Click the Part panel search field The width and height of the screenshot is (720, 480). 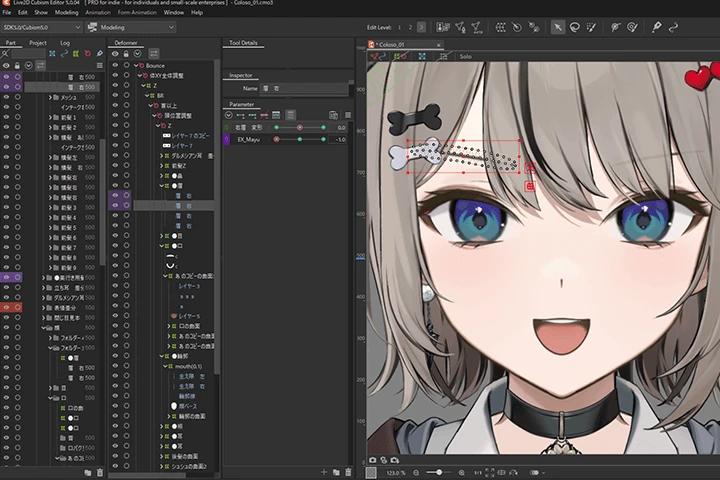(x=28, y=54)
